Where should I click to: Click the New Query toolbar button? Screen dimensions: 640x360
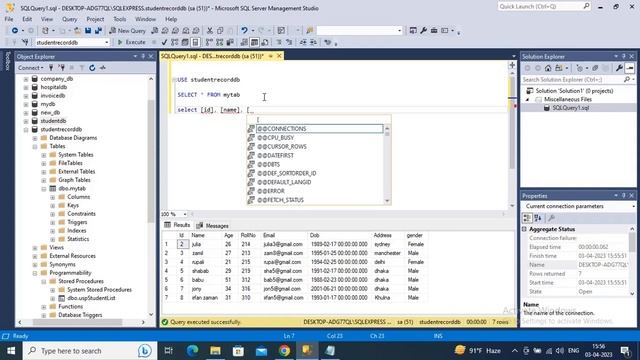coord(128,31)
